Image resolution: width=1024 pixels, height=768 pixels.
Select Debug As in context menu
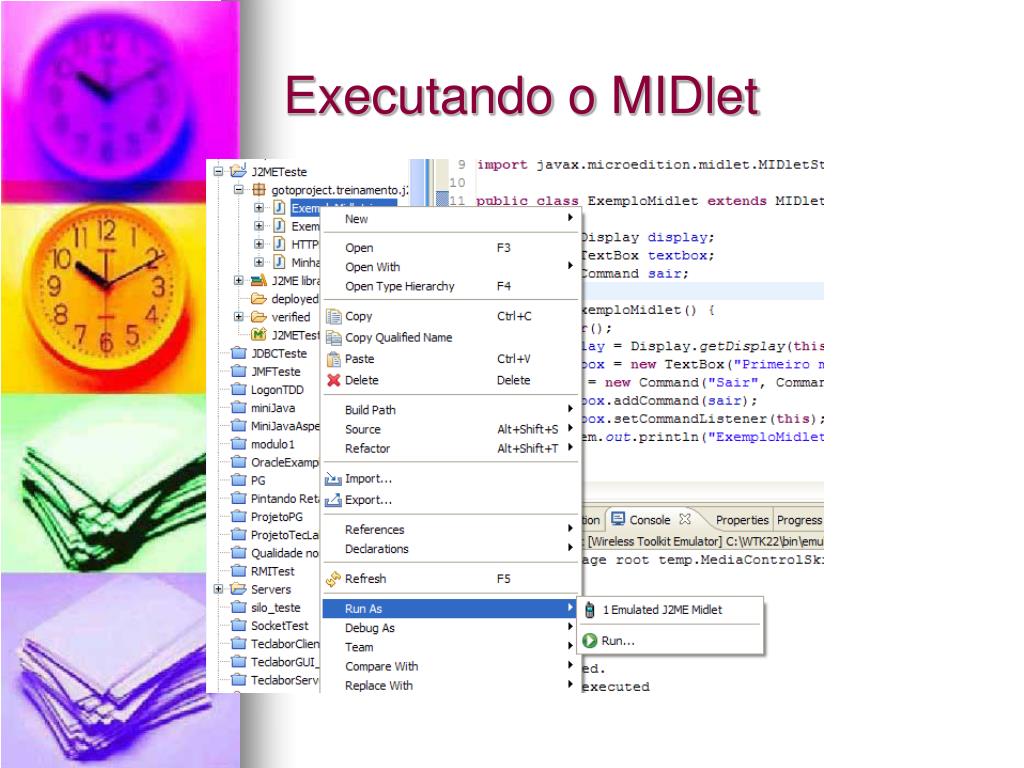click(x=450, y=628)
